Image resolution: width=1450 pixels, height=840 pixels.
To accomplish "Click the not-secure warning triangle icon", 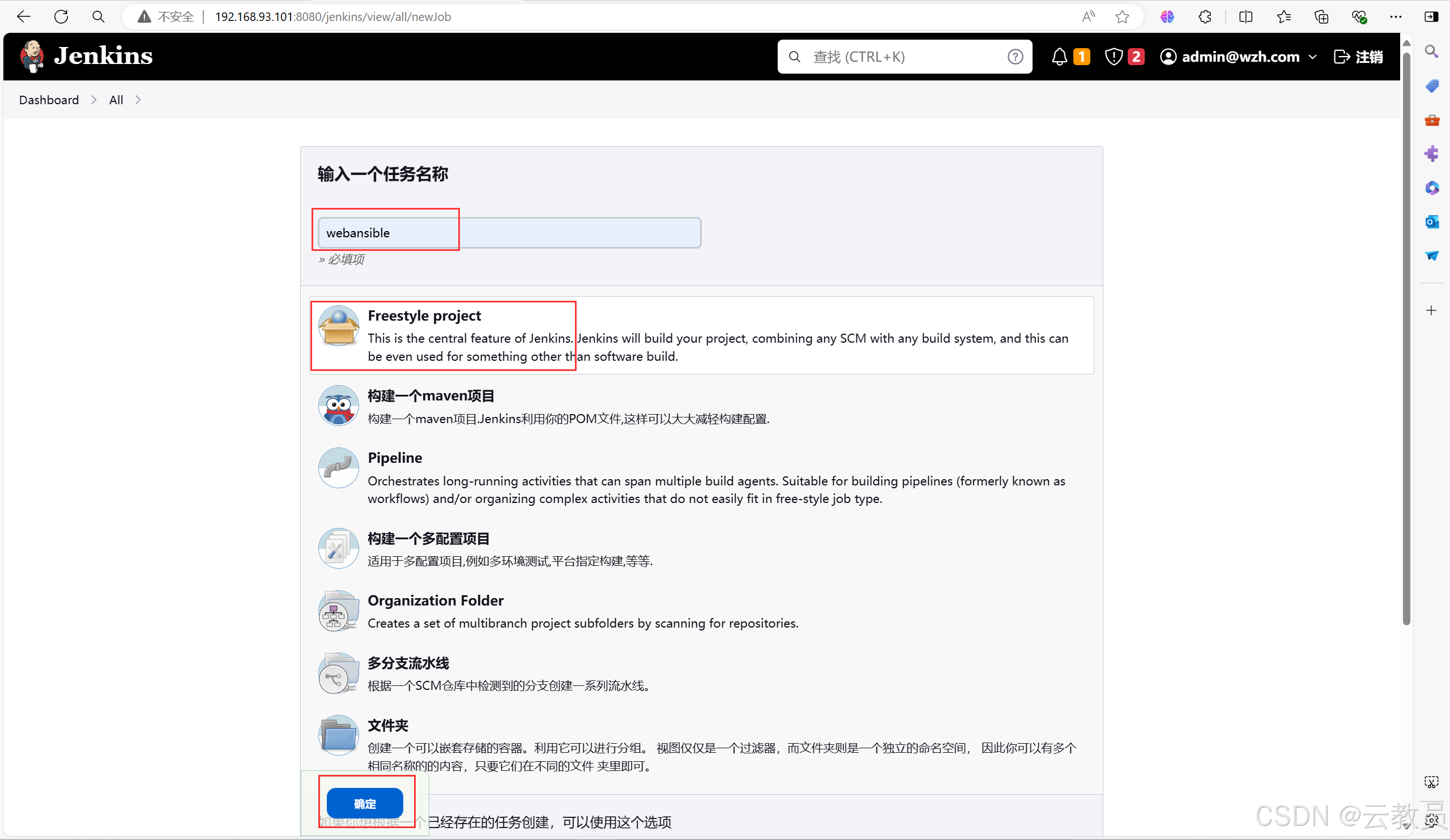I will (144, 16).
